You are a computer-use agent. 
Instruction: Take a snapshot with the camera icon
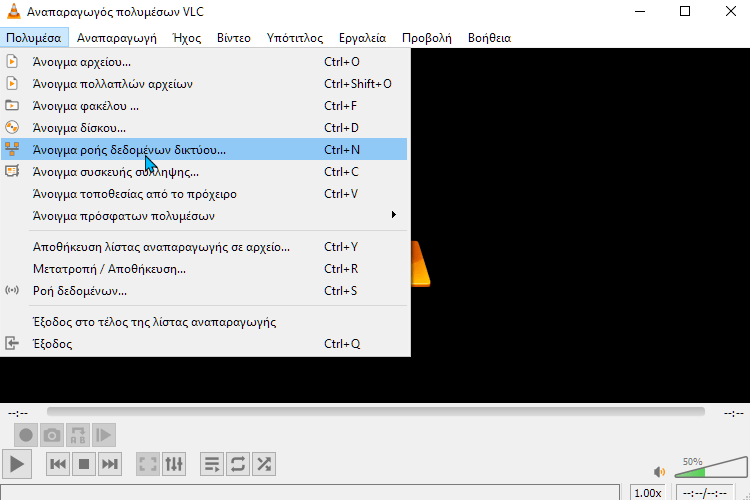coord(52,435)
